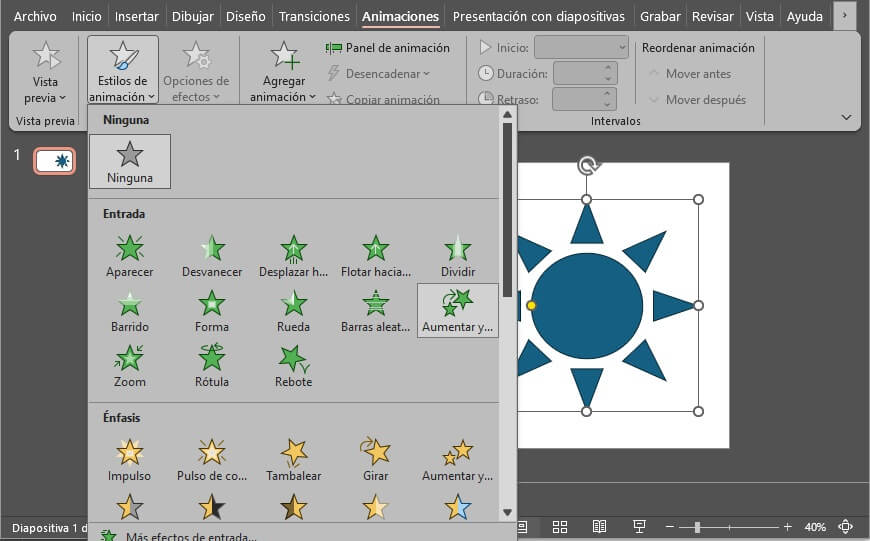
Task: Switch to reading view icon
Action: [599, 527]
